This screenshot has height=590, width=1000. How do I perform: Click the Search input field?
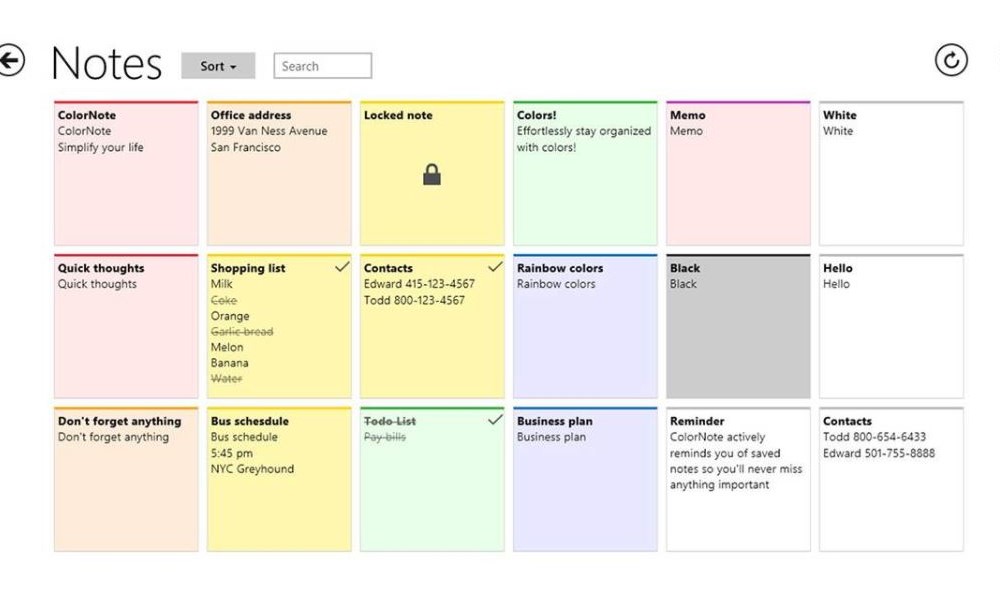322,66
